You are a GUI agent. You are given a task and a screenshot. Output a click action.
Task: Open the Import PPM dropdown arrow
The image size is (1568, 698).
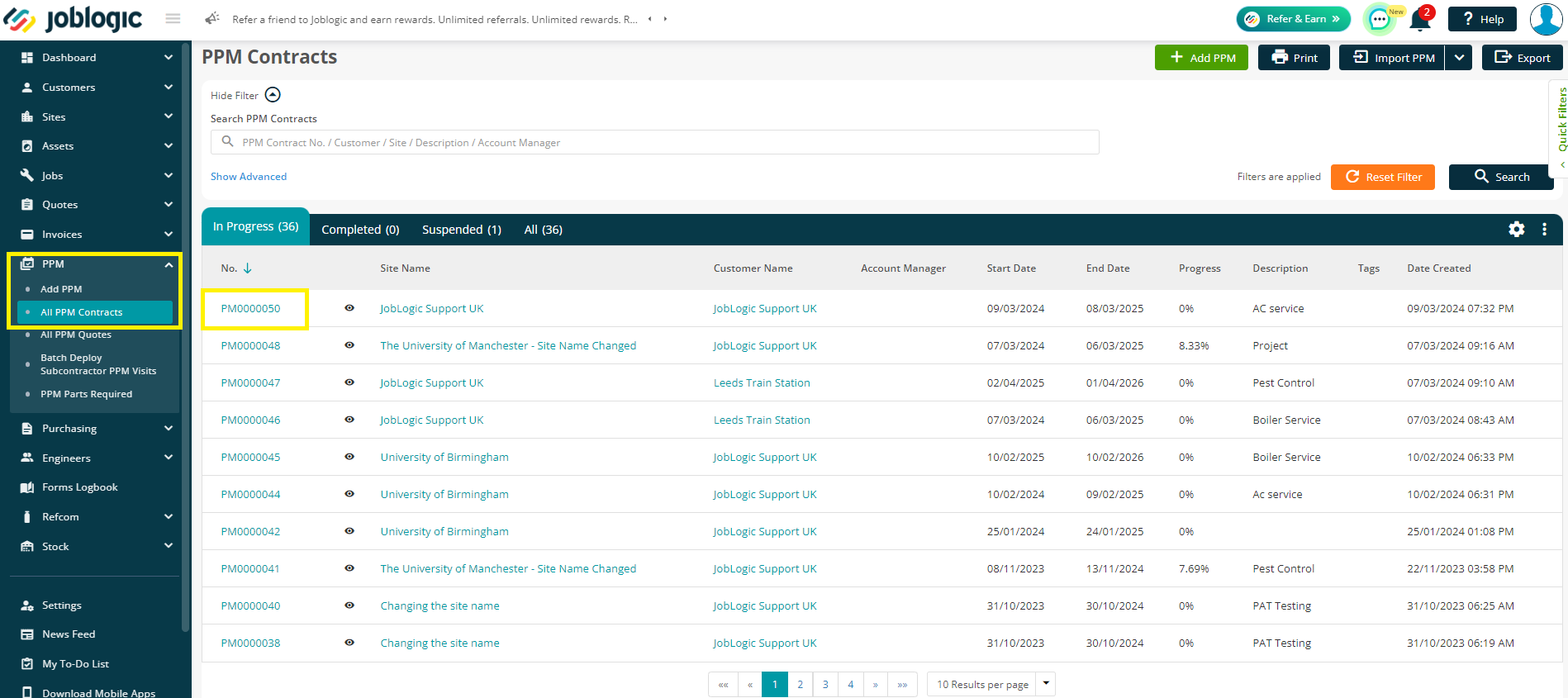1459,58
